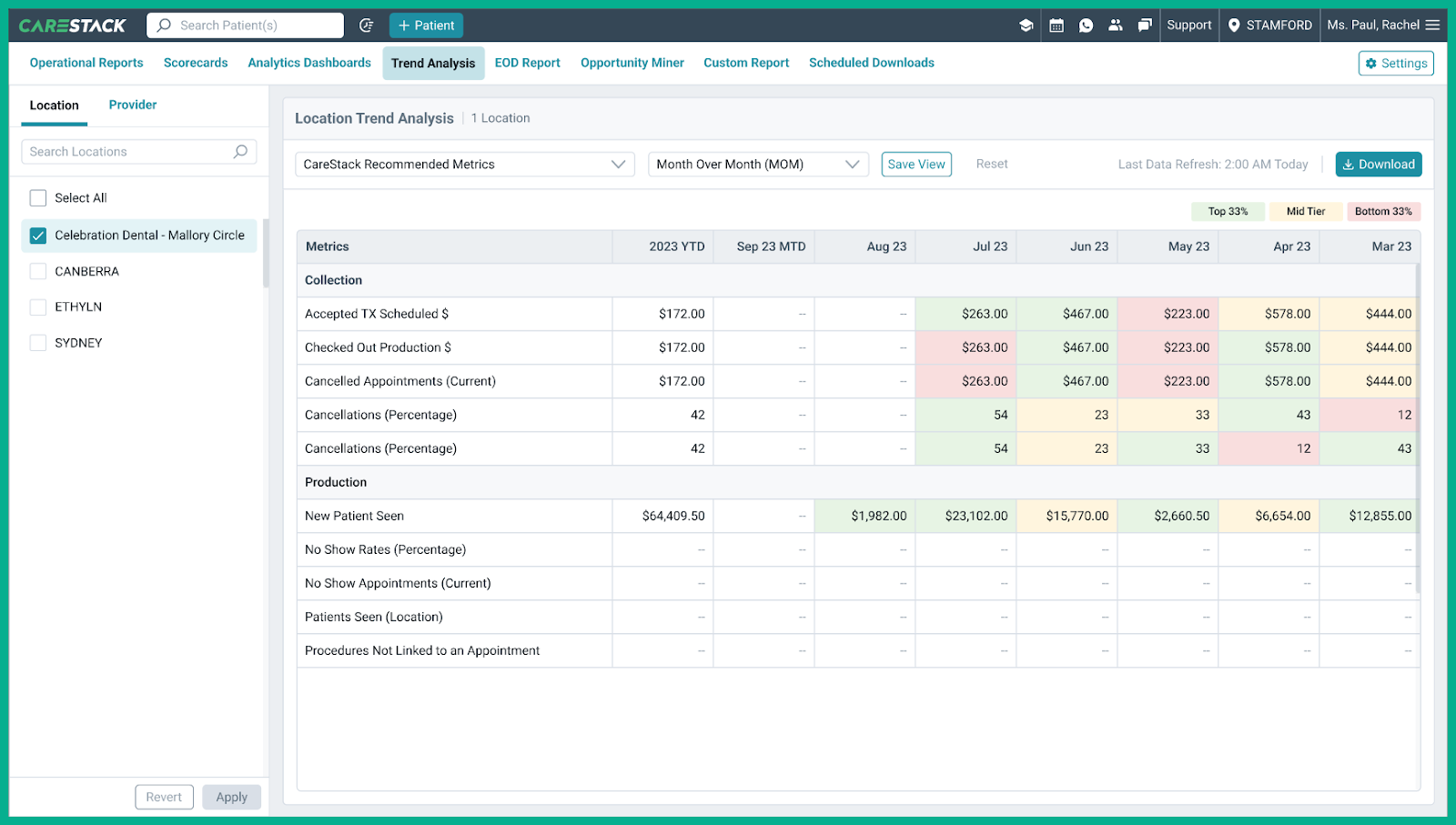The height and width of the screenshot is (825, 1456).
Task: Check the Select All locations checkbox
Action: pyautogui.click(x=37, y=197)
